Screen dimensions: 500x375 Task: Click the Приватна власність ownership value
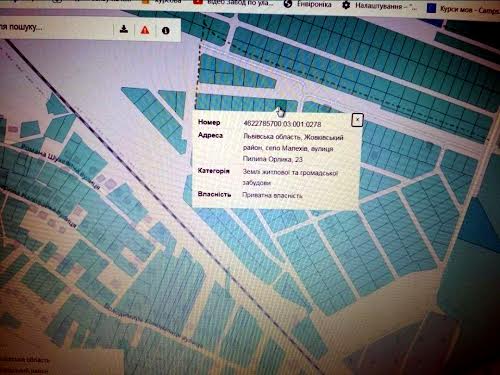click(x=272, y=195)
